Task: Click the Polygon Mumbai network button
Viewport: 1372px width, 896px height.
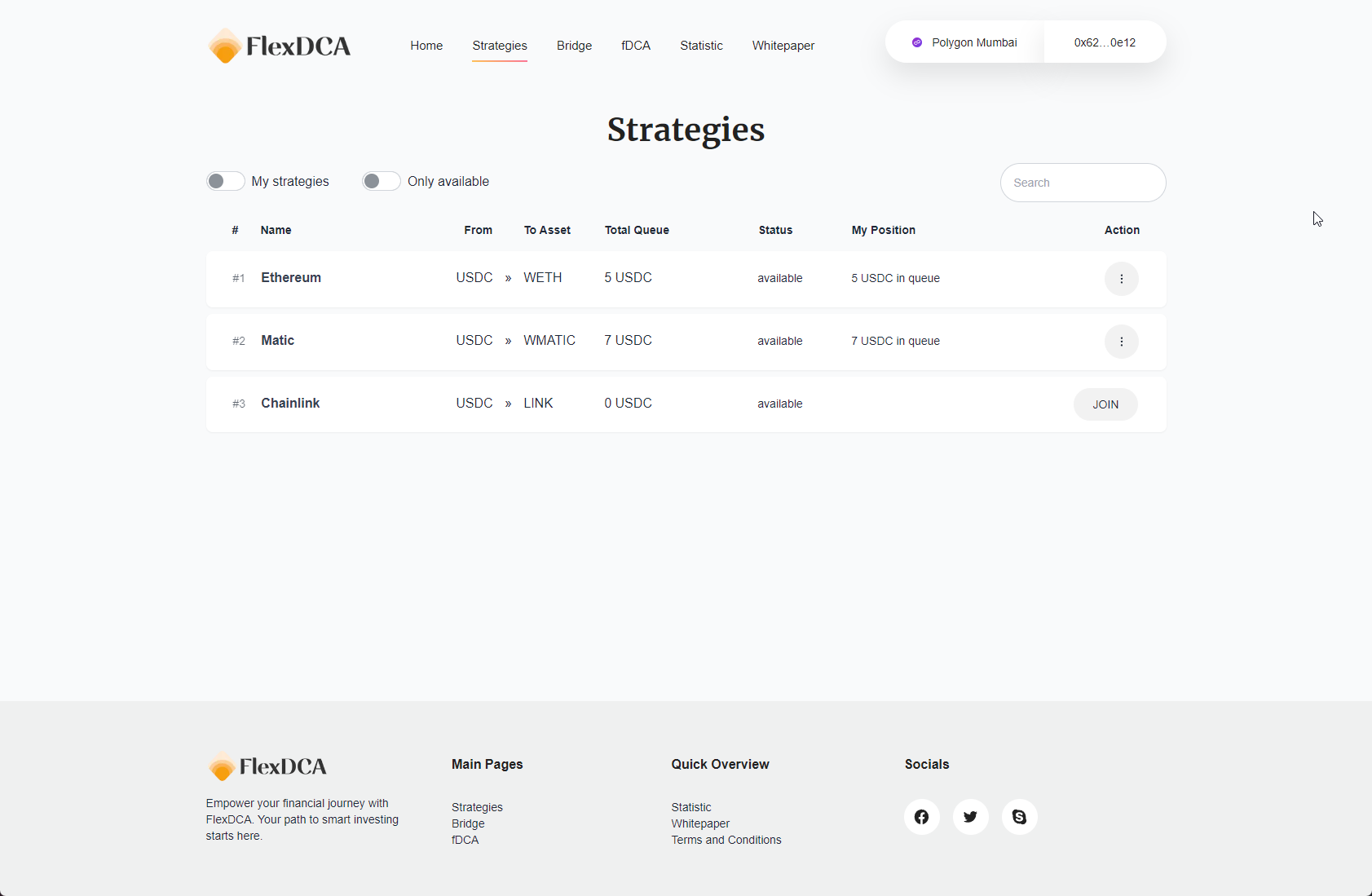Action: (x=964, y=42)
